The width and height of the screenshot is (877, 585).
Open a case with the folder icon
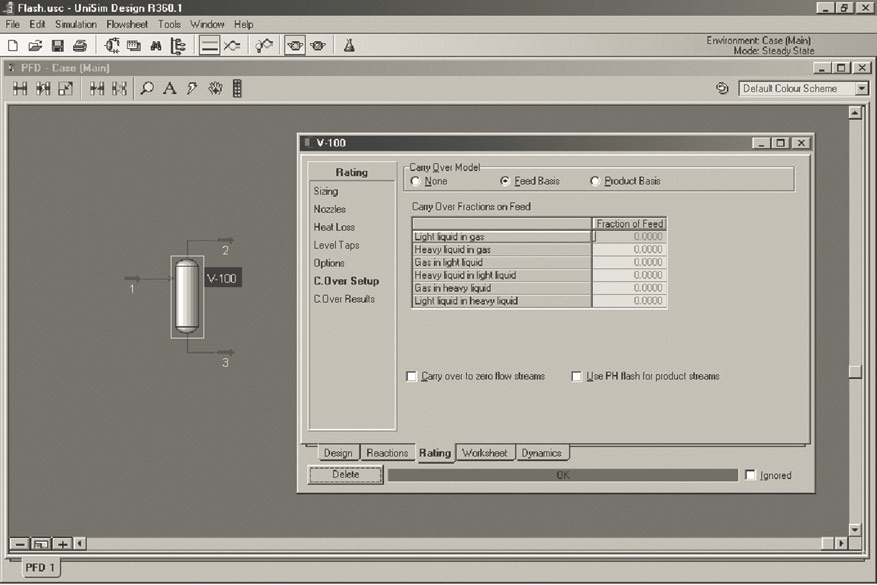pos(35,45)
